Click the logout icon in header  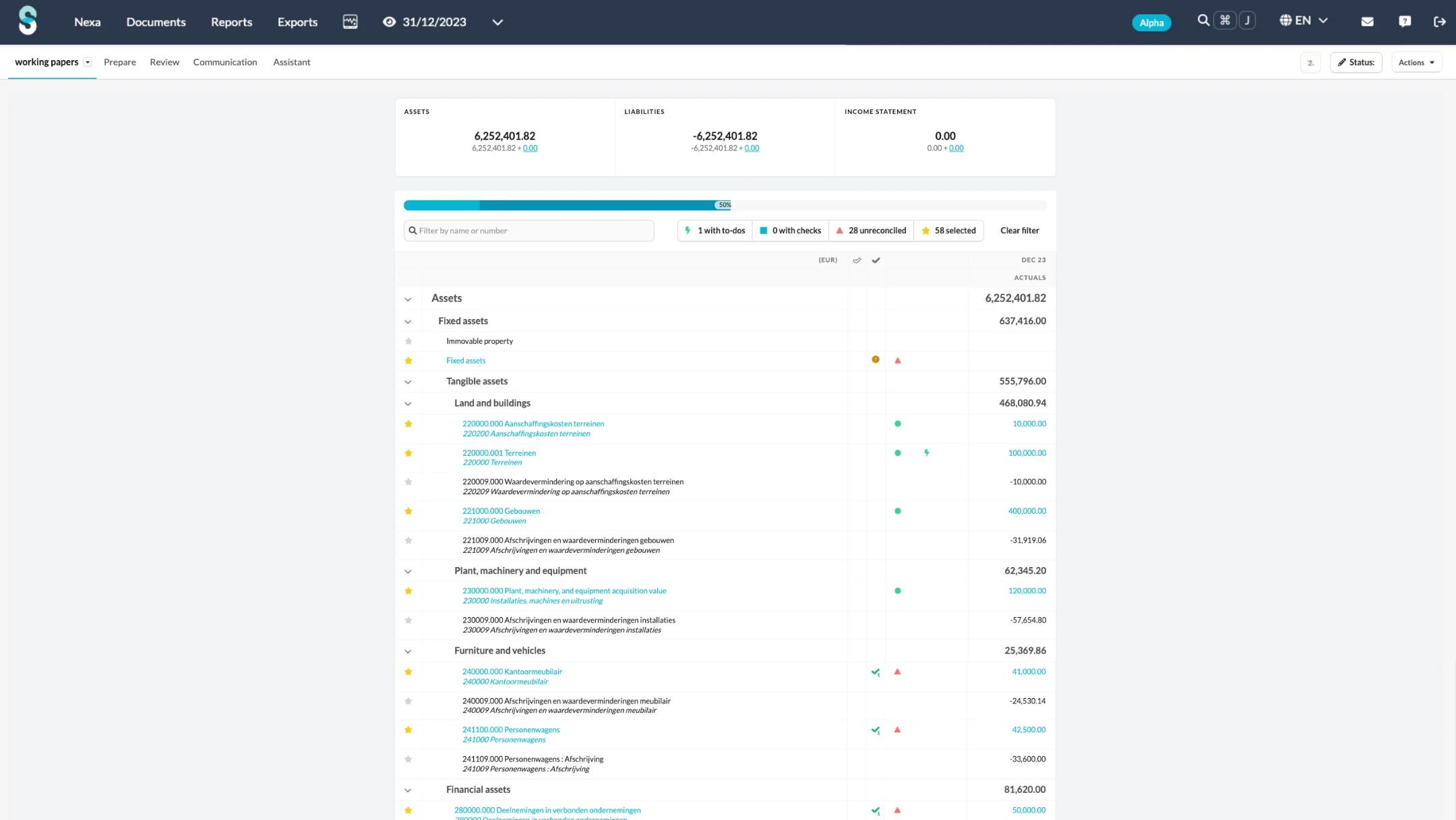click(x=1439, y=22)
